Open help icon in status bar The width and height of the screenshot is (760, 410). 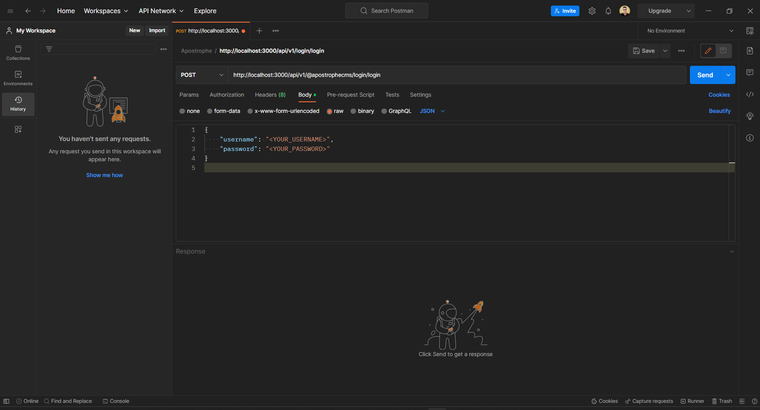(754, 401)
